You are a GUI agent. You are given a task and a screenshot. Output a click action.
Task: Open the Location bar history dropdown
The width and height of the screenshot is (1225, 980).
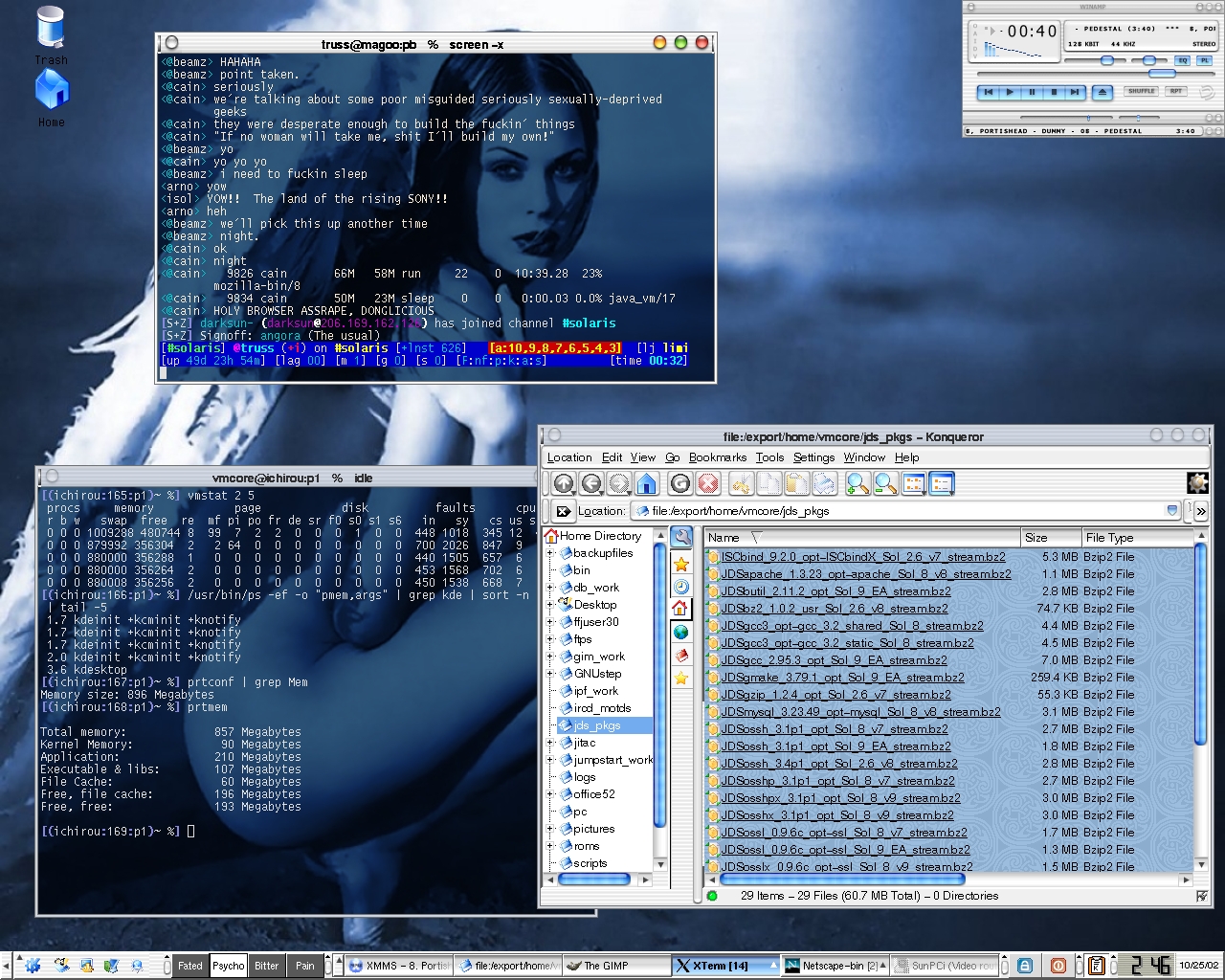point(1172,511)
